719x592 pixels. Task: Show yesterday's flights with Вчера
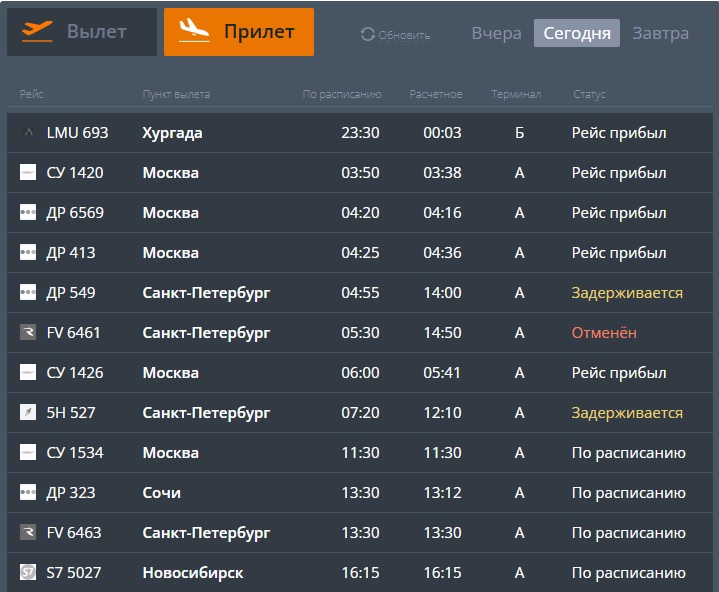click(497, 33)
